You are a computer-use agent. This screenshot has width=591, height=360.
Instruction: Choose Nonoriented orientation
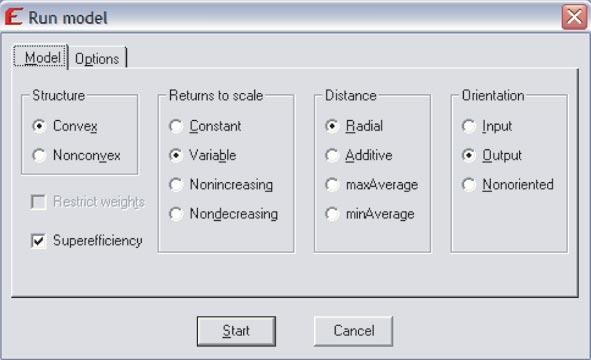[469, 185]
